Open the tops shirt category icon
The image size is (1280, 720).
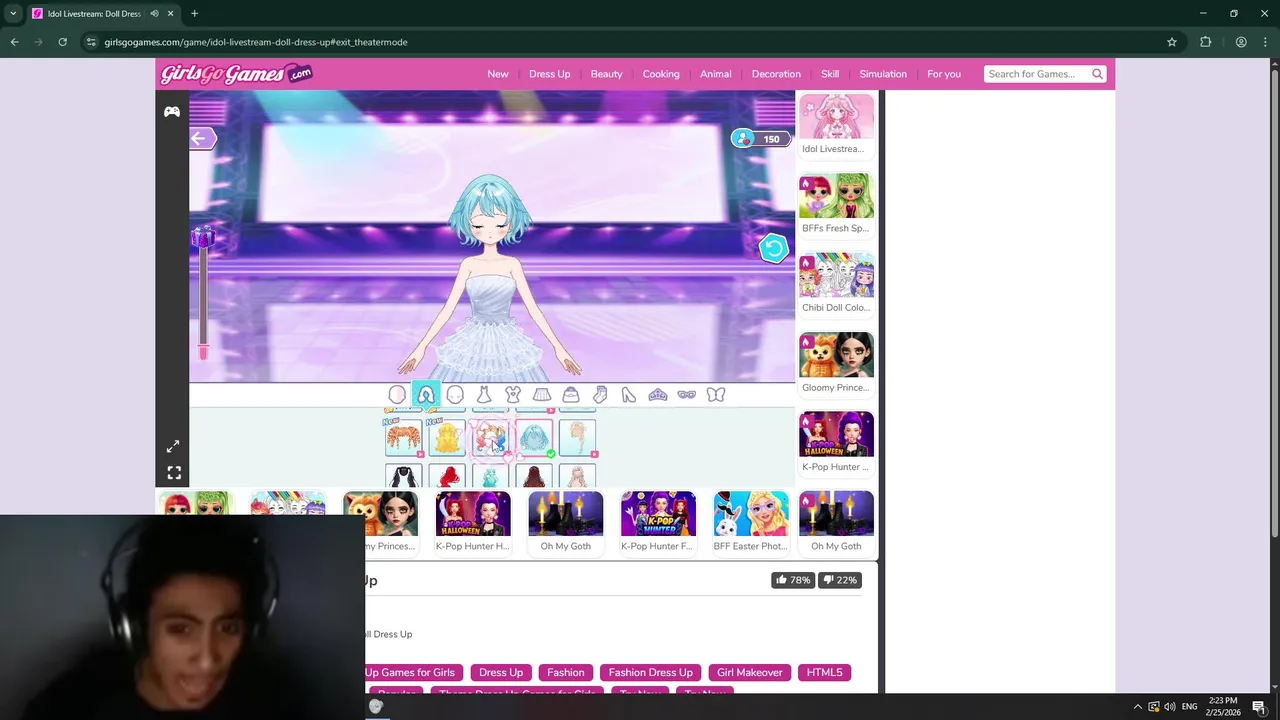tap(513, 395)
